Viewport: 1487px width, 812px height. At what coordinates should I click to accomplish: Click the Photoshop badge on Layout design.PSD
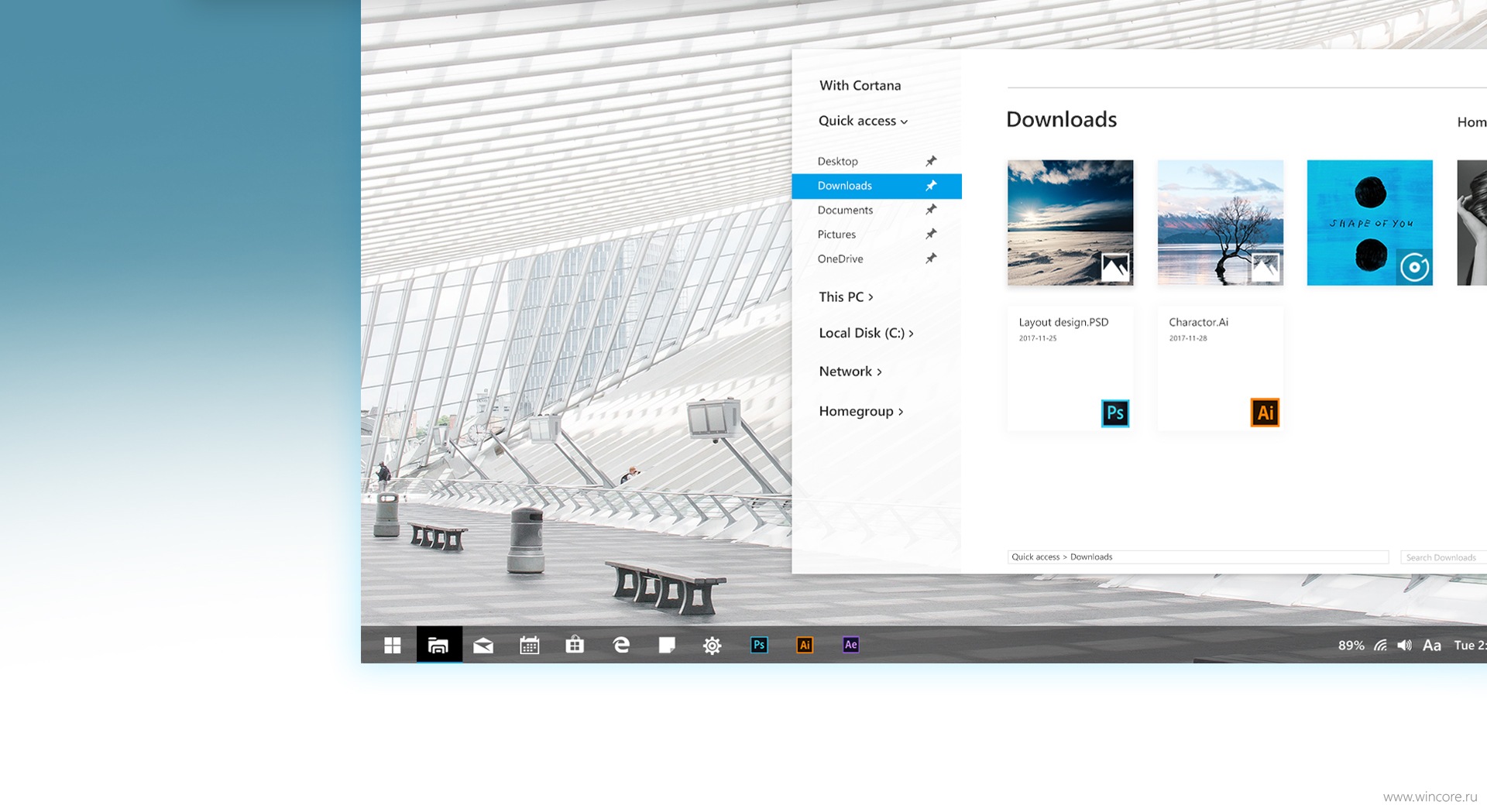(x=1115, y=413)
